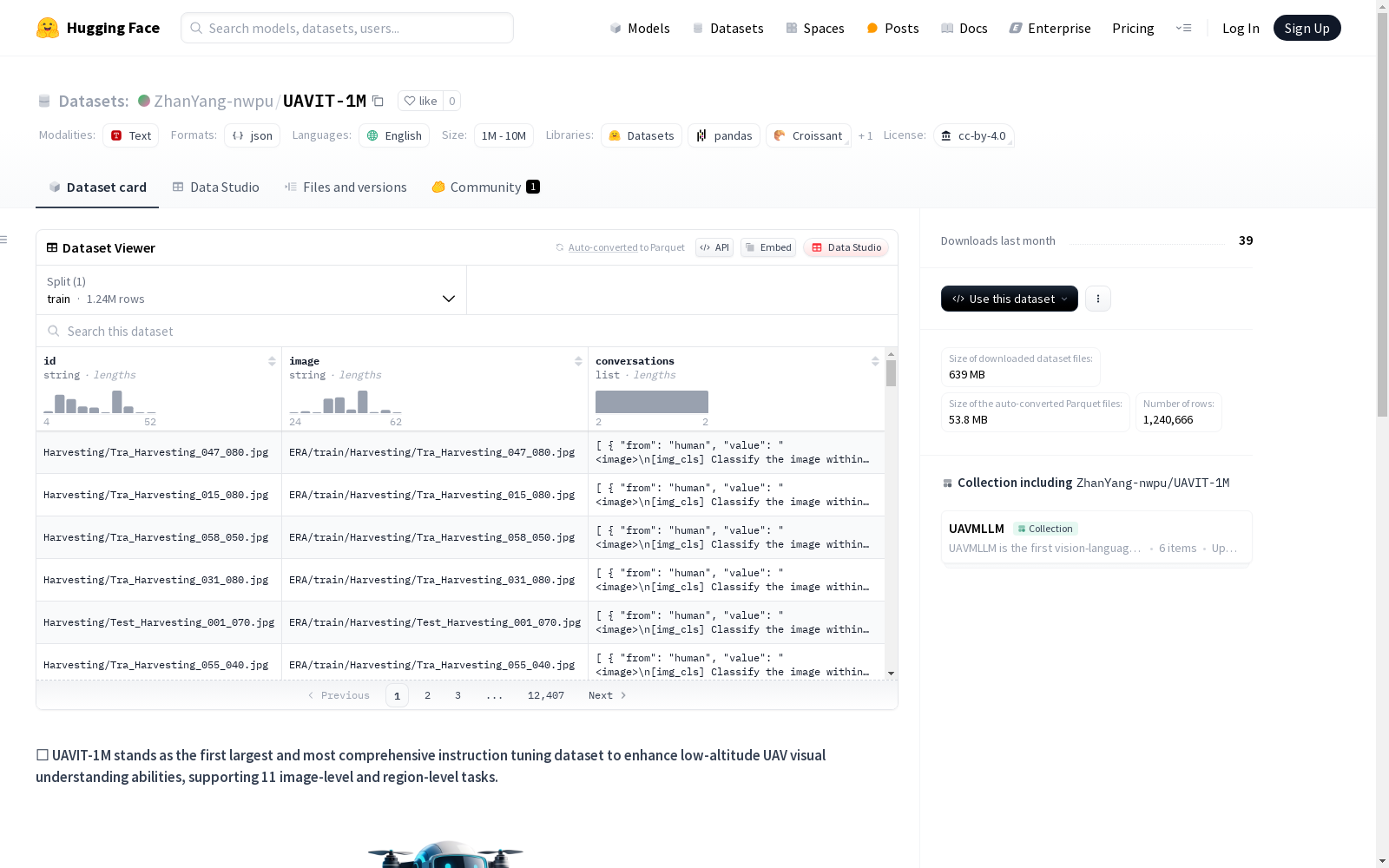Click the left sidebar table-of-contents icon

click(4, 240)
